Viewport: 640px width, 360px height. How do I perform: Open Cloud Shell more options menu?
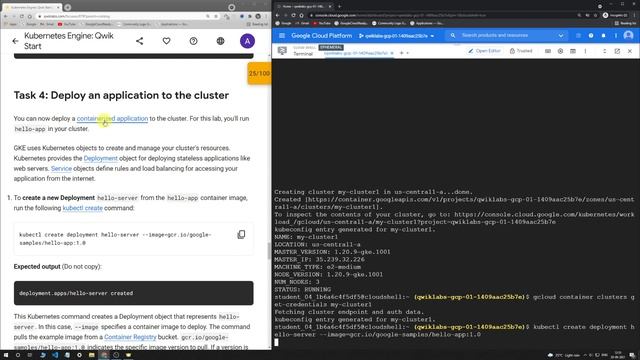585,51
